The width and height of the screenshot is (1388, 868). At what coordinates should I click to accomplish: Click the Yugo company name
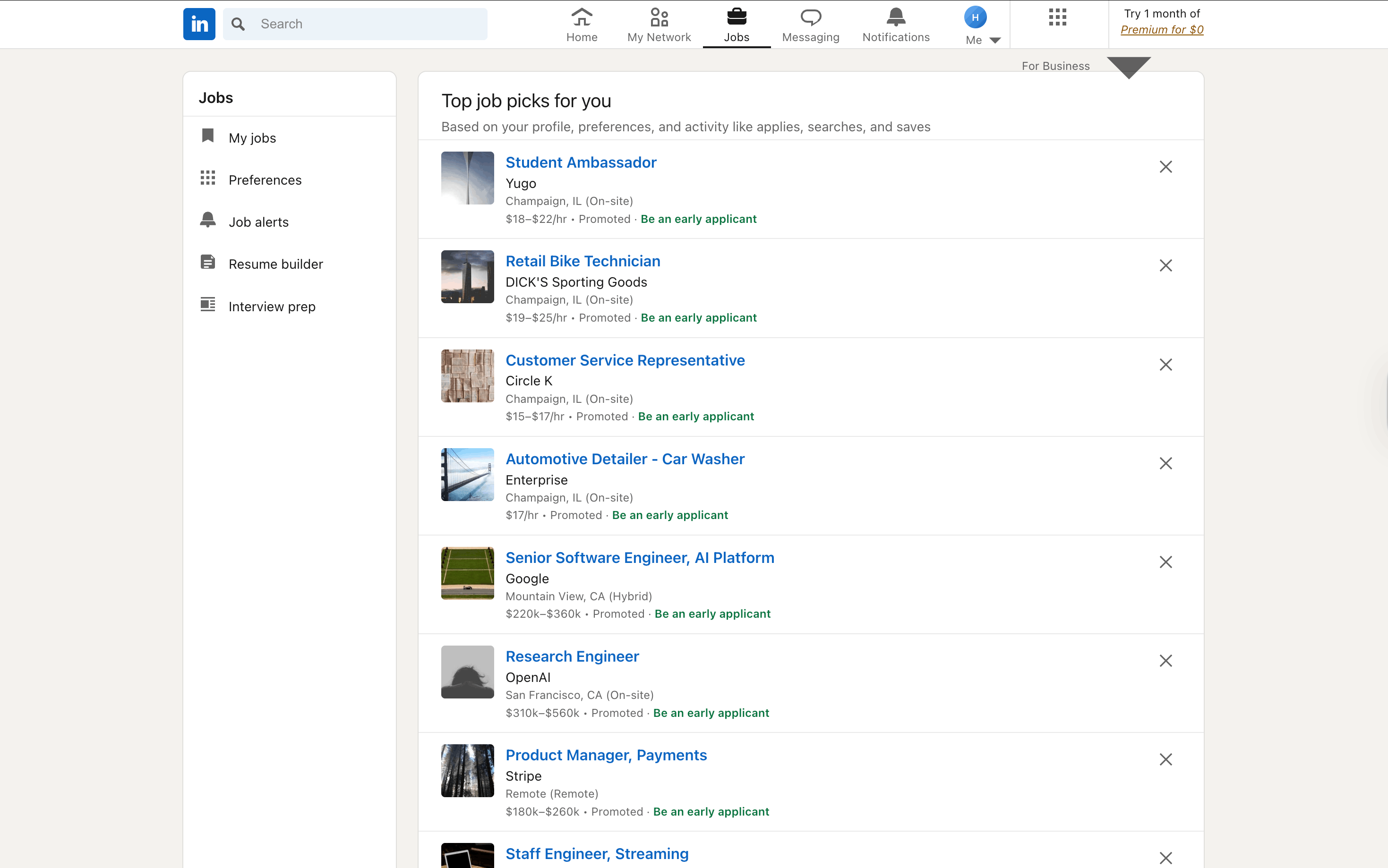tap(520, 184)
